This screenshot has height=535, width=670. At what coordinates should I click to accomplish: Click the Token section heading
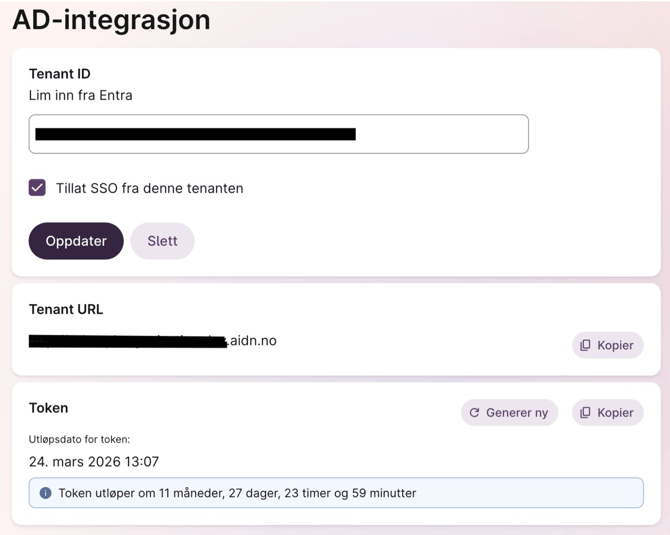pos(48,408)
